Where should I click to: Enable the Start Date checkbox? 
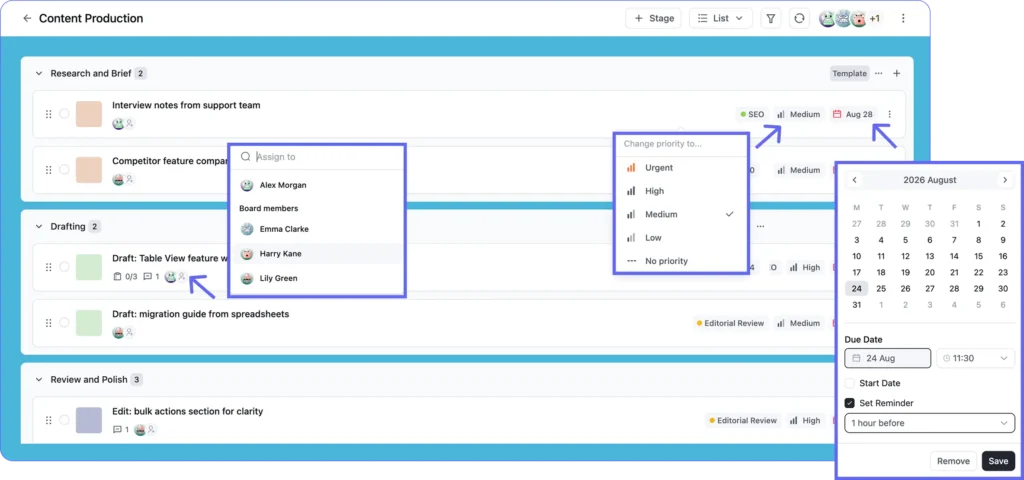coord(850,383)
